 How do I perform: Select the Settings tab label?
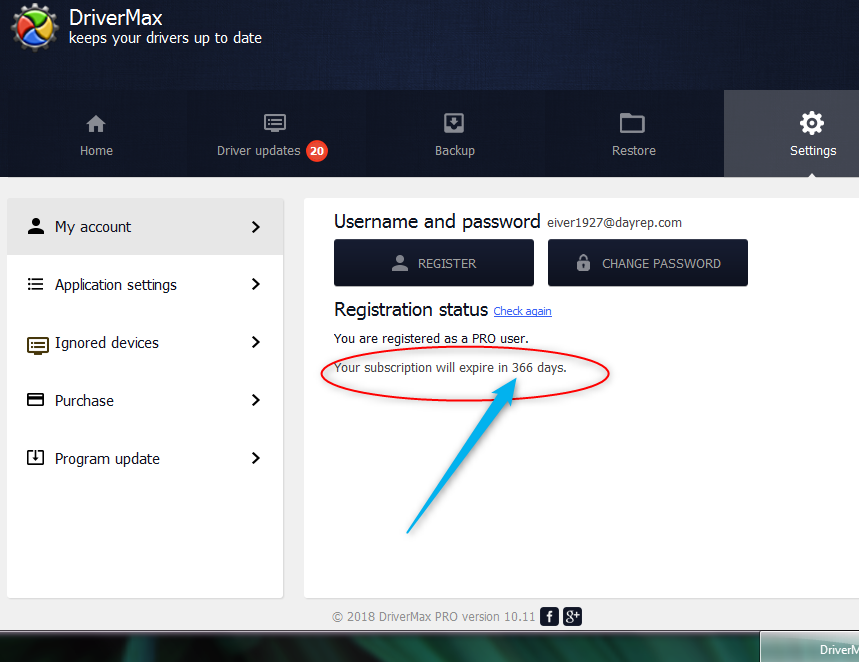(813, 151)
